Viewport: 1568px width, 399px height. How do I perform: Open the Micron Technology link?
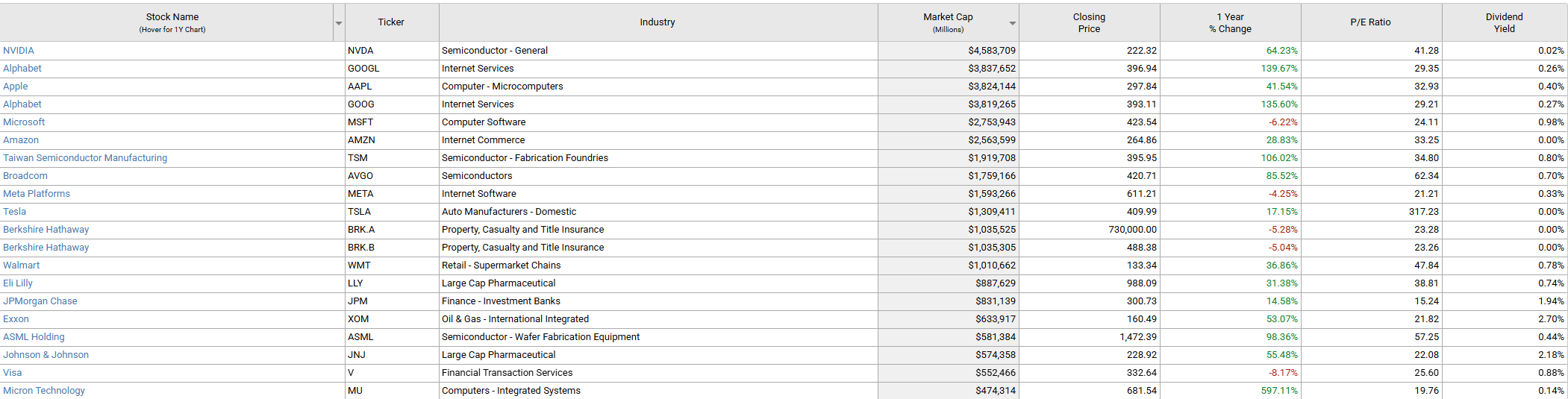click(x=44, y=391)
